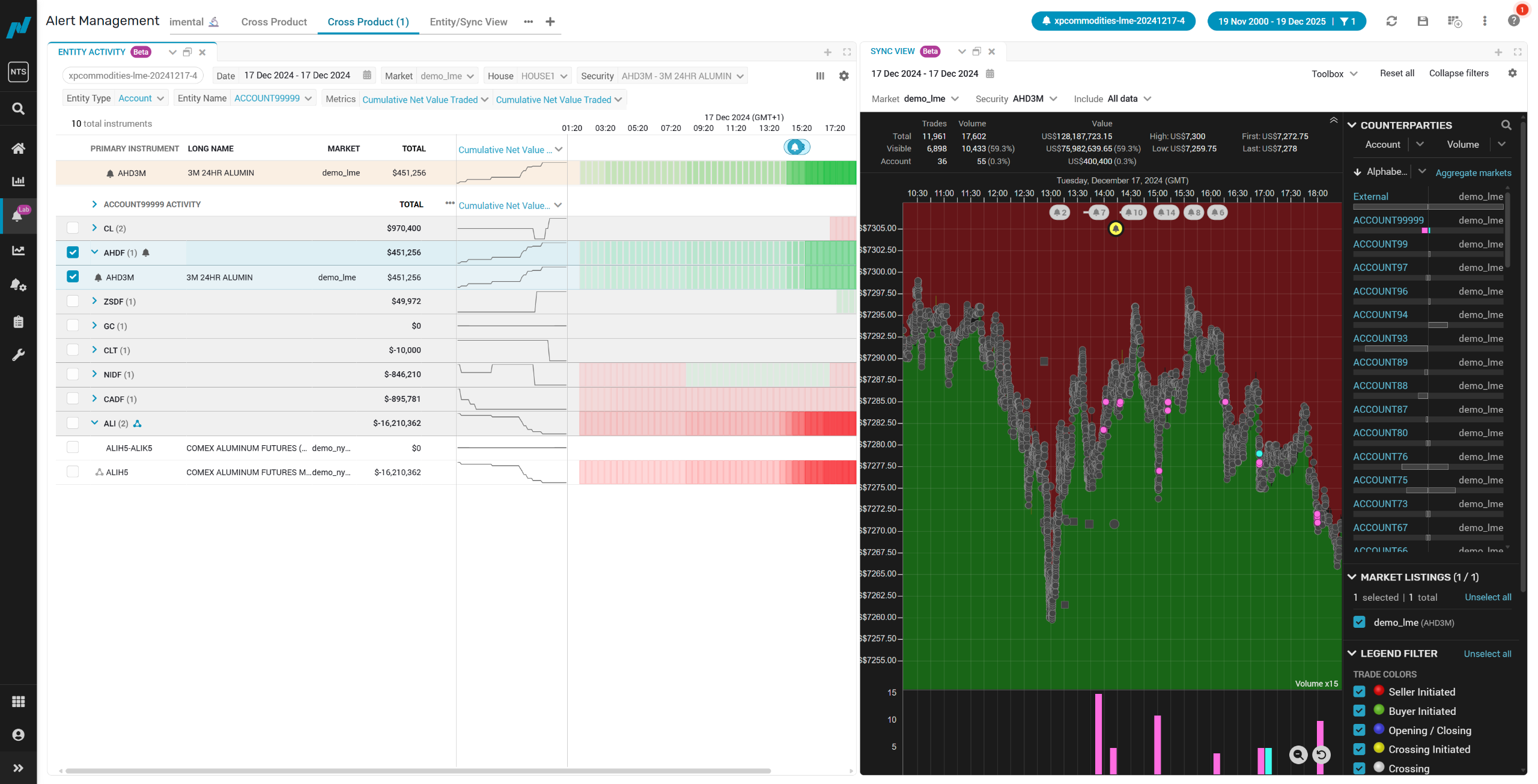
Task: Click the Sync View calendar icon
Action: tap(990, 73)
